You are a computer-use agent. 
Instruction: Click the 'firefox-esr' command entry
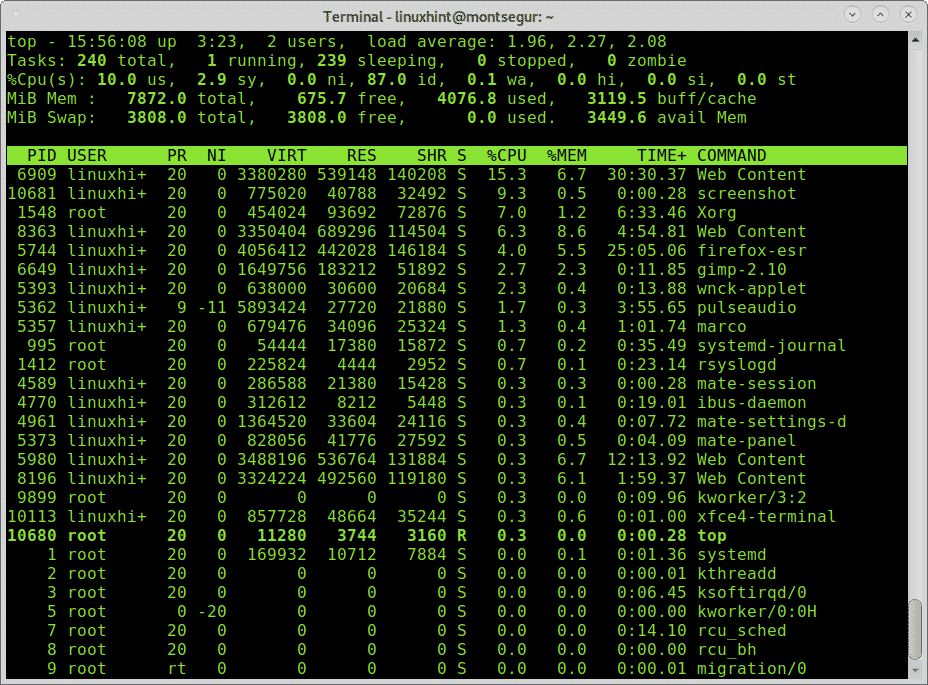click(x=752, y=250)
